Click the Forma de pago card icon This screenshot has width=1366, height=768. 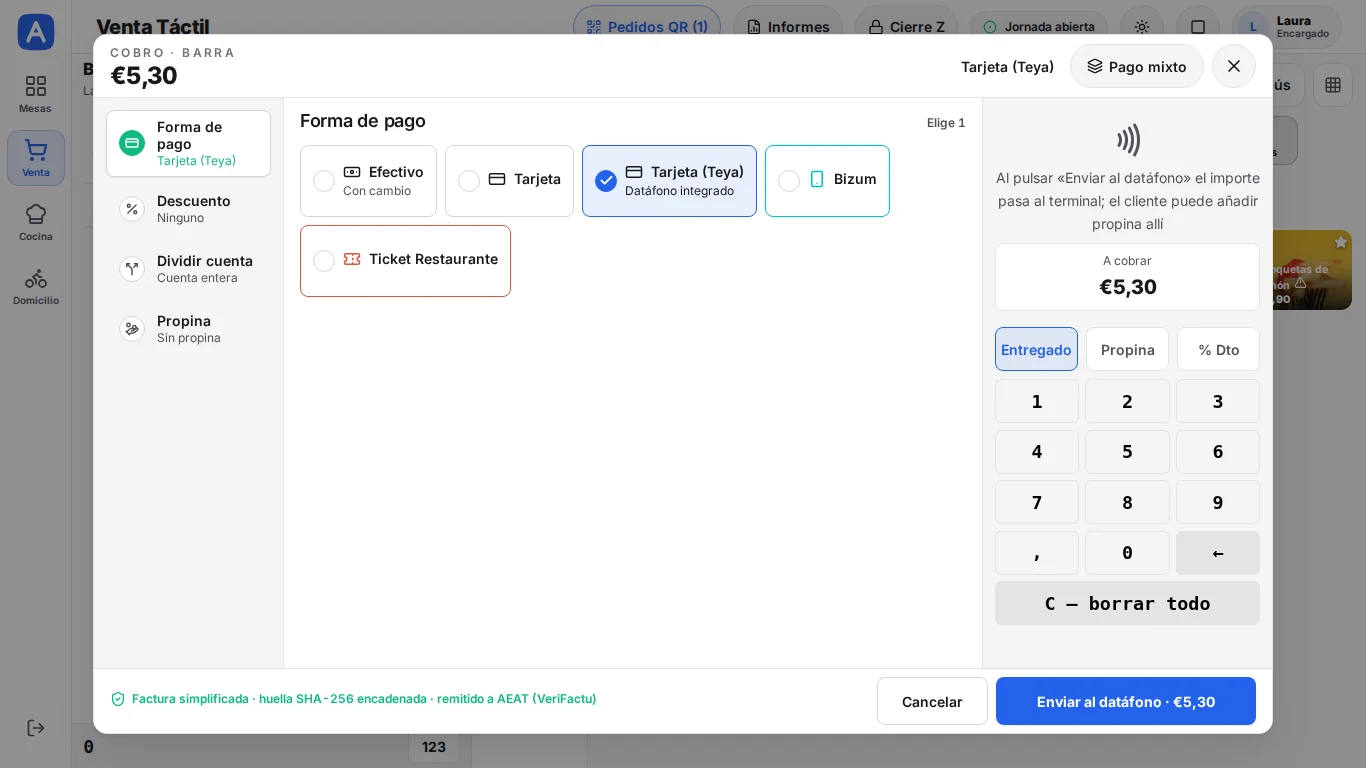click(132, 143)
